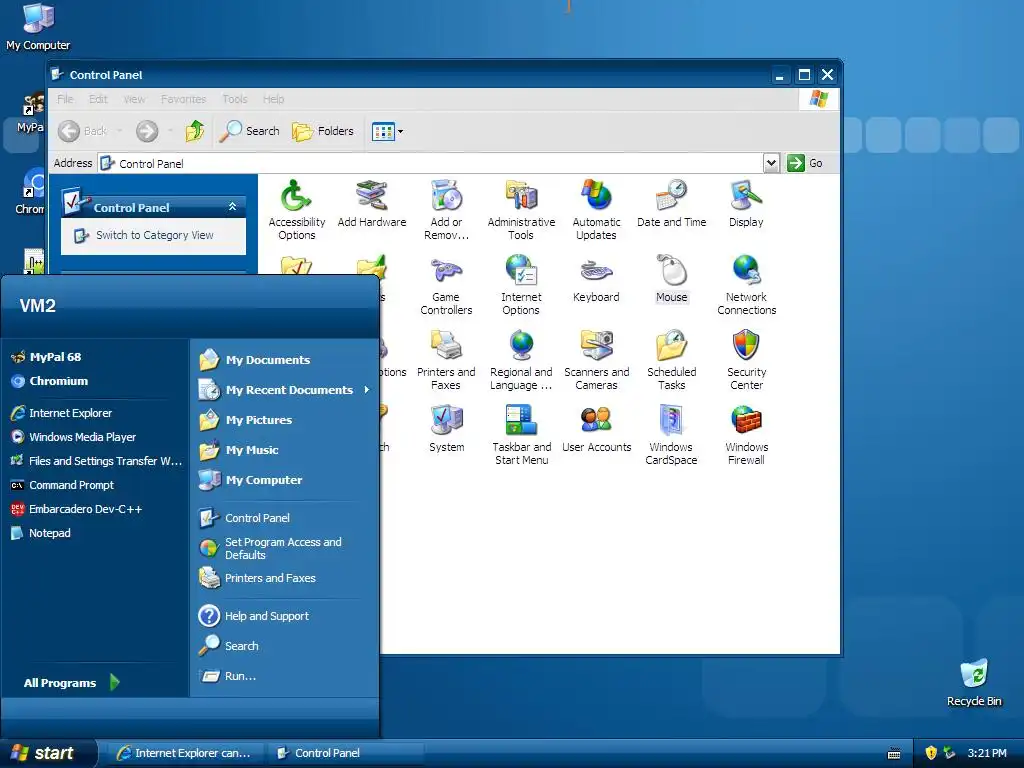Open Add or Remove Programs icon
Image resolution: width=1024 pixels, height=768 pixels.
point(446,210)
